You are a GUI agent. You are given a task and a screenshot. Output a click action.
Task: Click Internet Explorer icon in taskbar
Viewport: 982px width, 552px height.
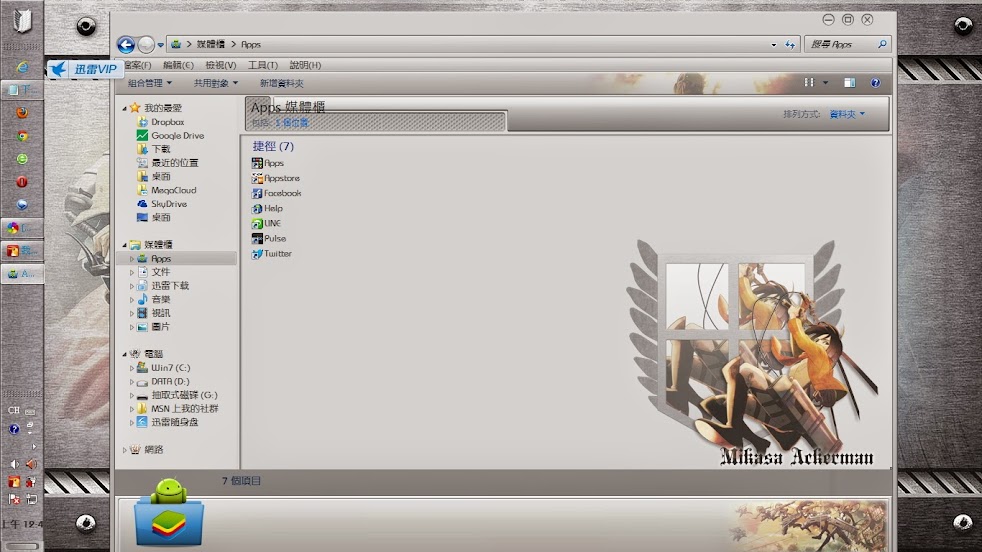[x=22, y=66]
